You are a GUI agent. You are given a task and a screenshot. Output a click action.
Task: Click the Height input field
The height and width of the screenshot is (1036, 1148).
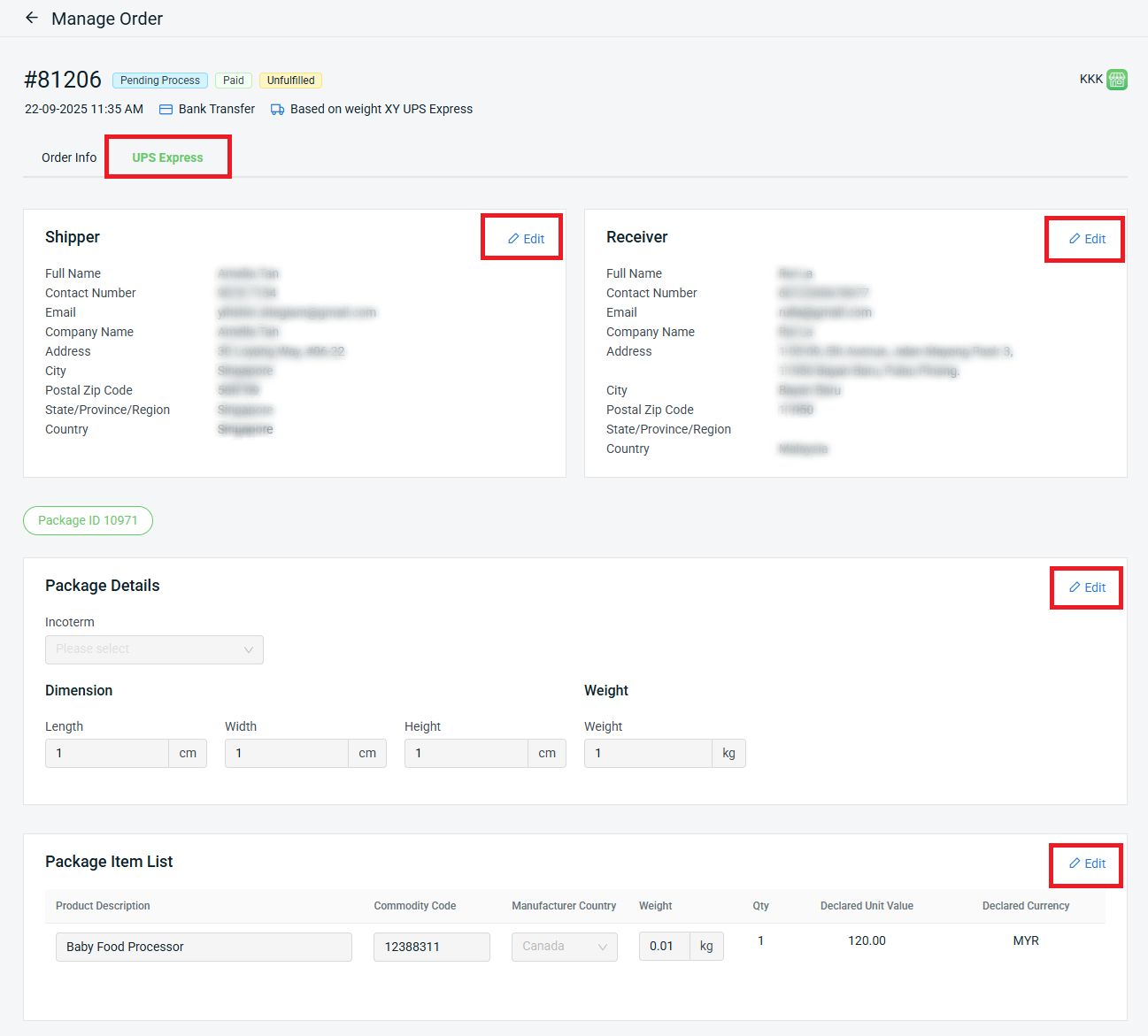click(466, 754)
